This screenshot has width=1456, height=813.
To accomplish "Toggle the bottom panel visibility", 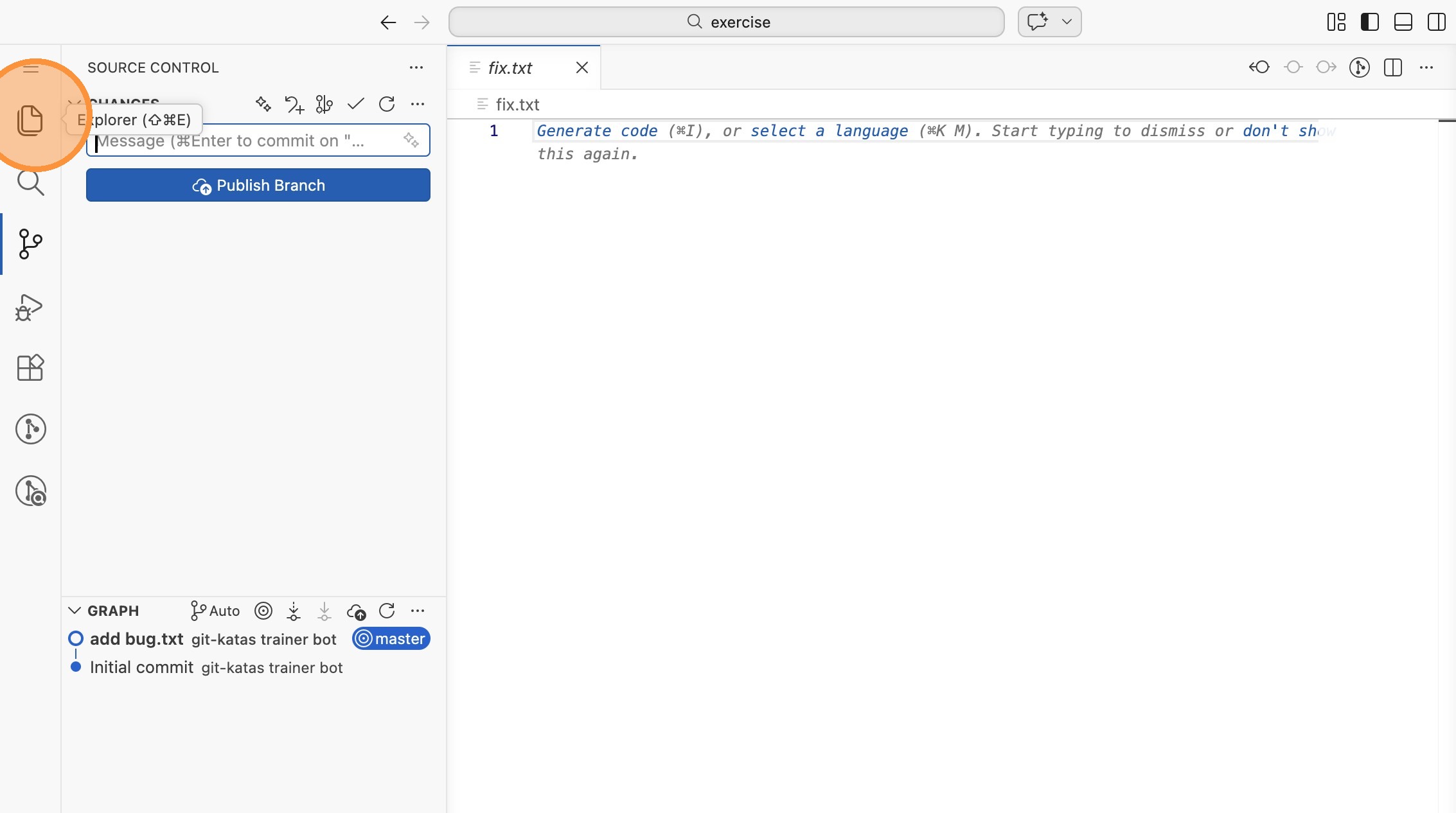I will tap(1403, 22).
